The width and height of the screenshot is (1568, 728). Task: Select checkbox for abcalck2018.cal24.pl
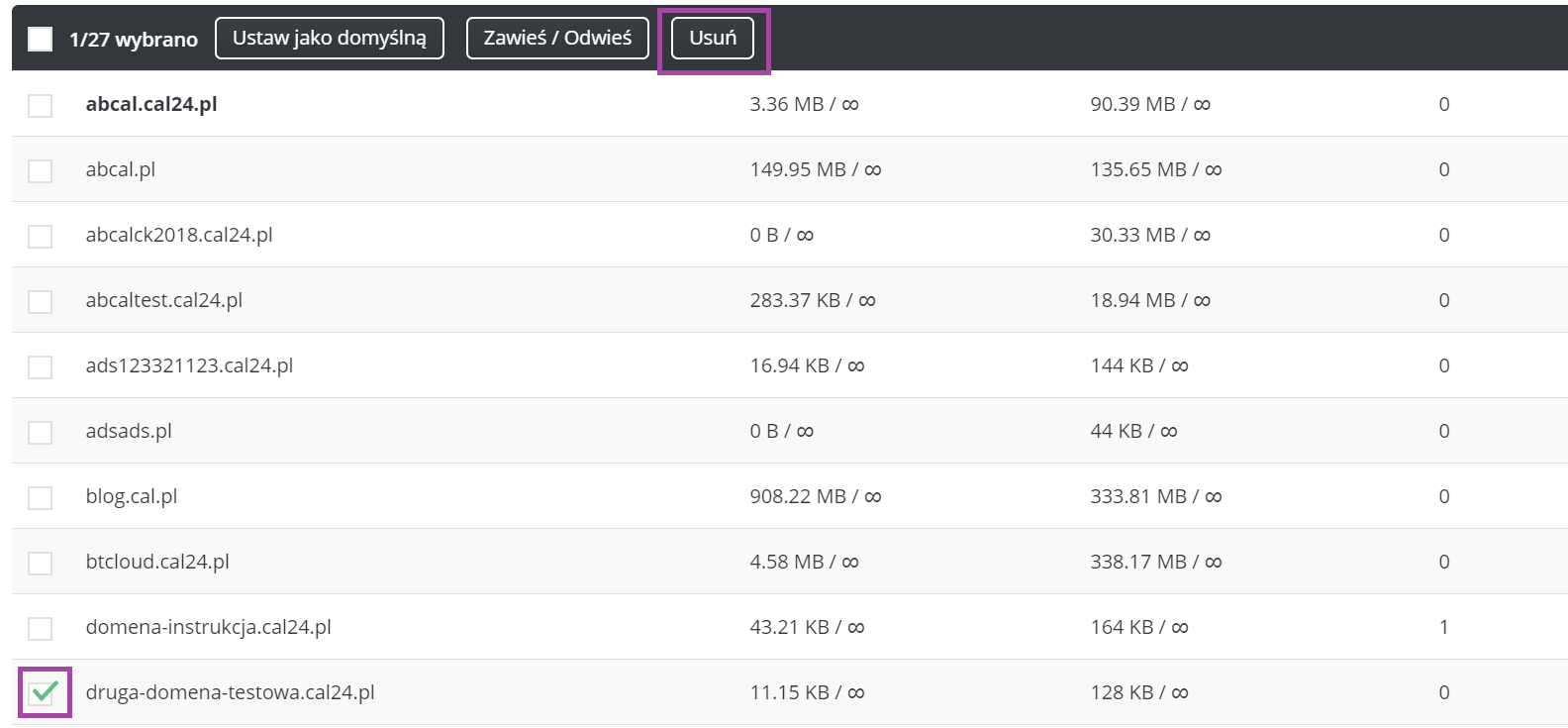pos(40,236)
